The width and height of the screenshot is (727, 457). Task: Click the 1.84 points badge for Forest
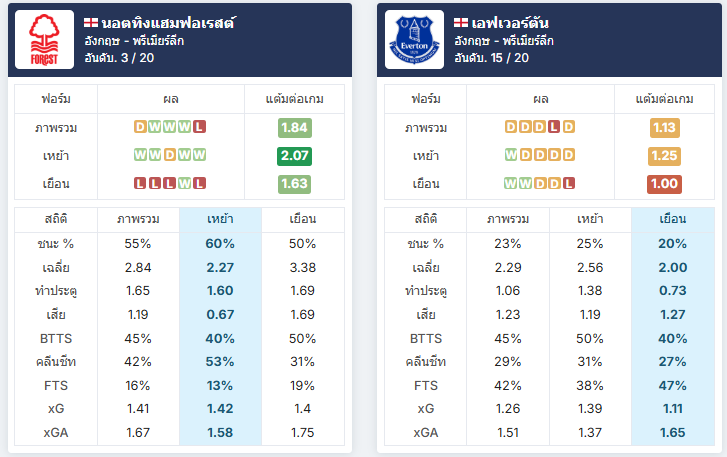coord(294,127)
